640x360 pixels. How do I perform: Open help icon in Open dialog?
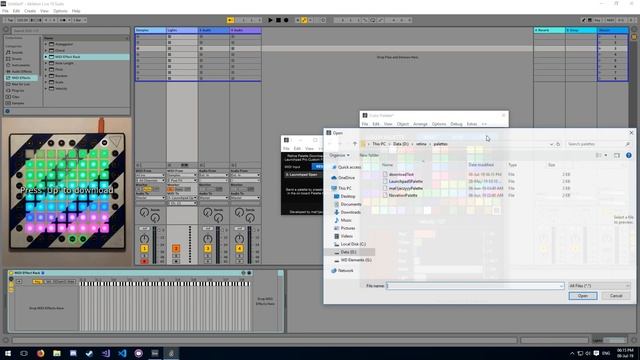629,156
